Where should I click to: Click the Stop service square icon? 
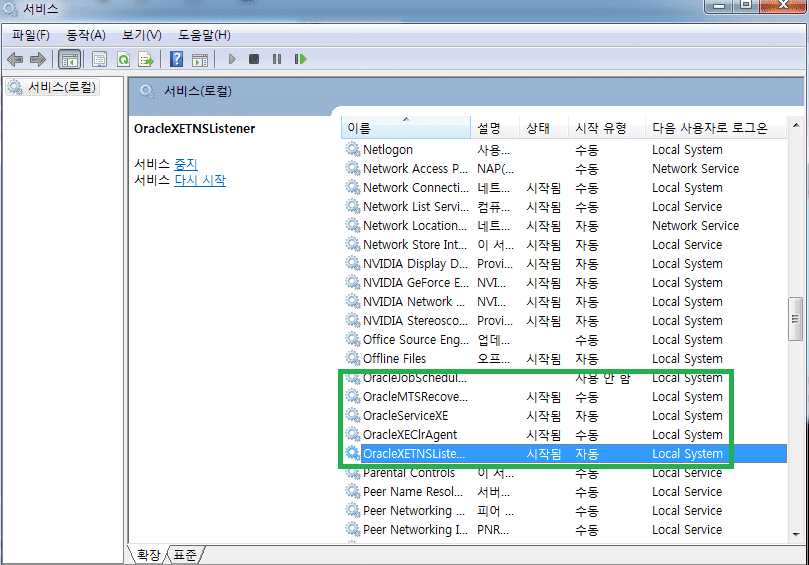pos(254,59)
